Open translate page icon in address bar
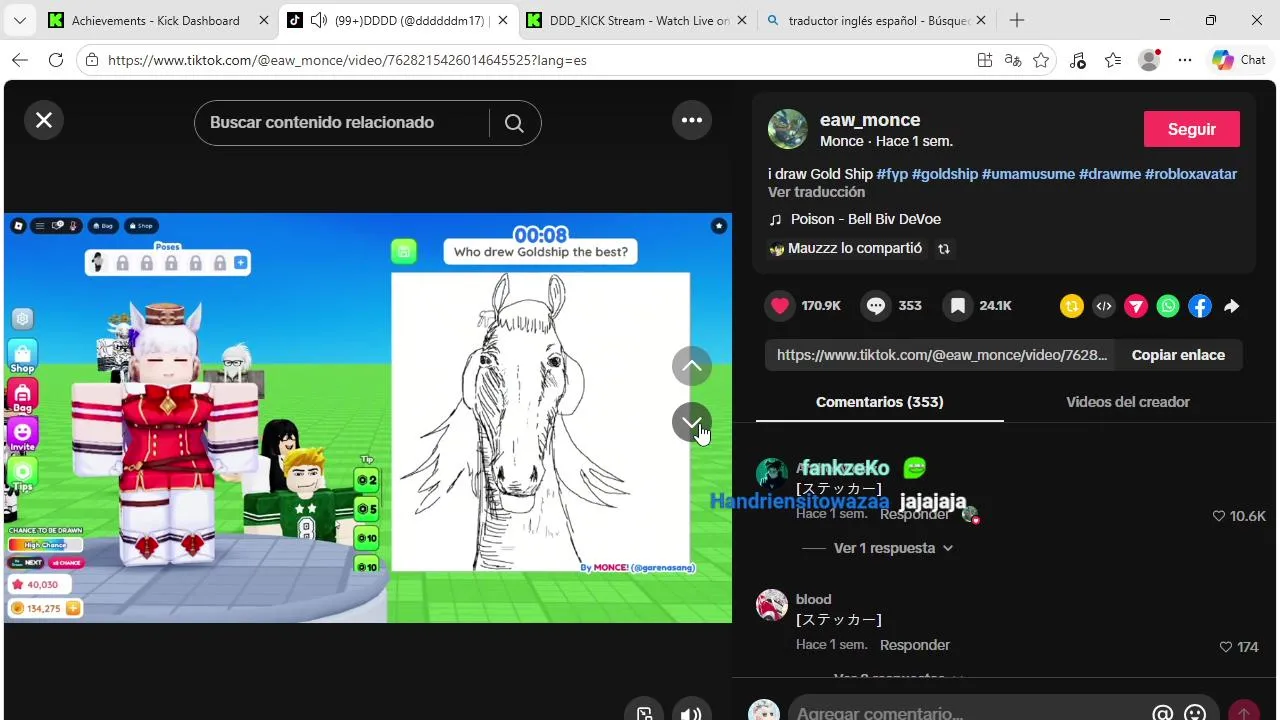 pyautogui.click(x=1013, y=60)
